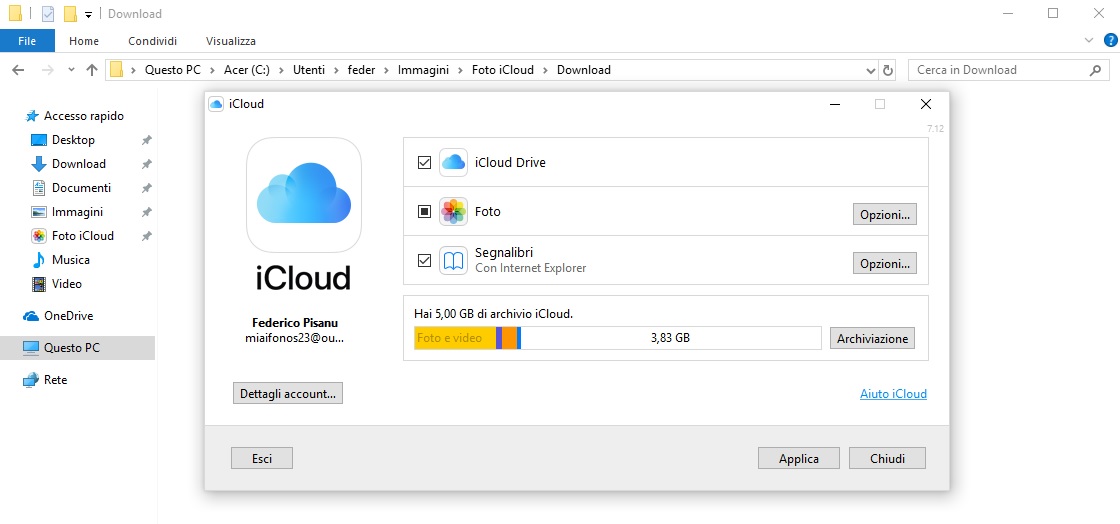Expand the chevron after Utenti in path
Screen dimensions: 1120x524
coord(336,70)
